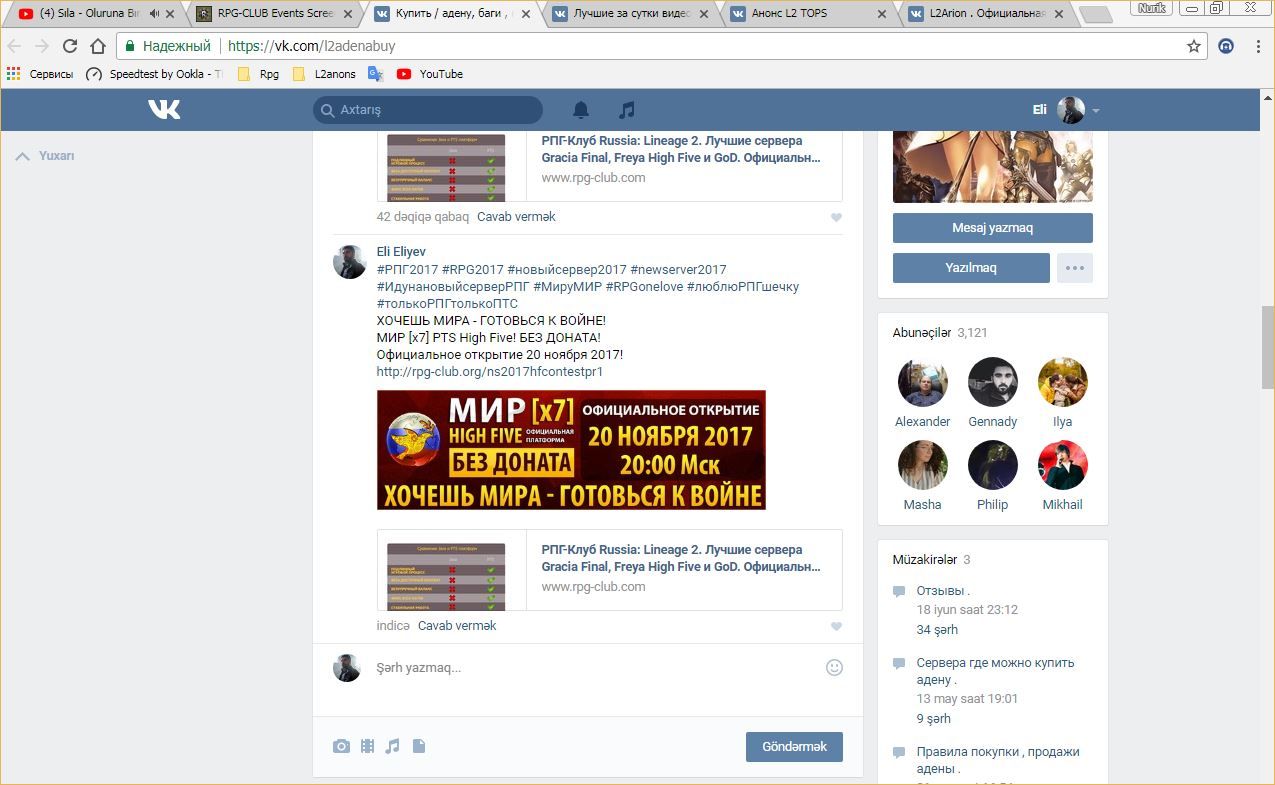1275x785 pixels.
Task: Click the Yuxarı back-to-top link
Action: click(x=45, y=156)
